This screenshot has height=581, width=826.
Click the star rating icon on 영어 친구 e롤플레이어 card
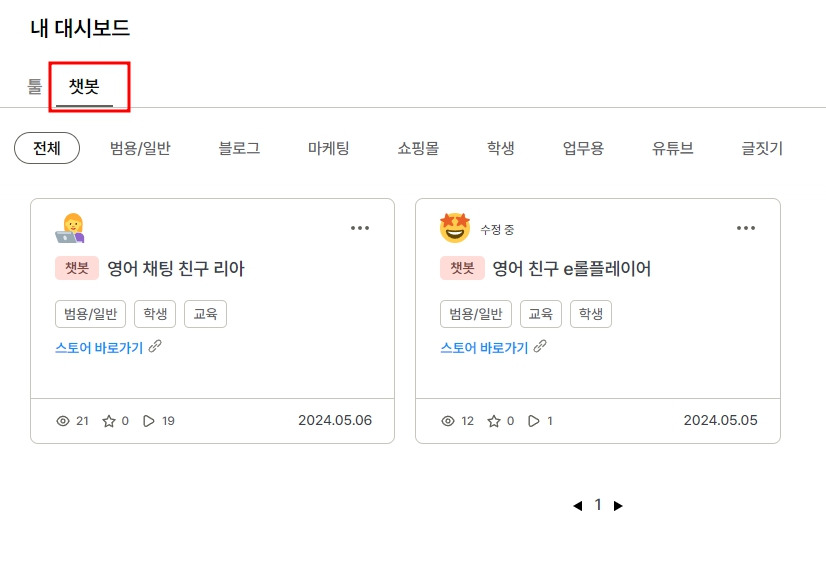pyautogui.click(x=496, y=421)
